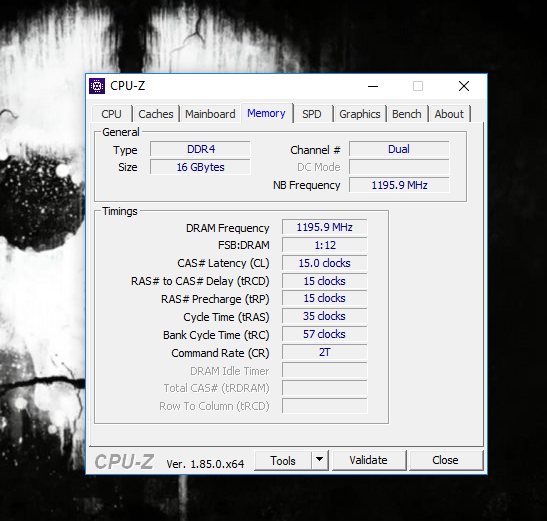Viewport: 547px width, 521px height.
Task: Open the CPU tab
Action: pyautogui.click(x=112, y=114)
